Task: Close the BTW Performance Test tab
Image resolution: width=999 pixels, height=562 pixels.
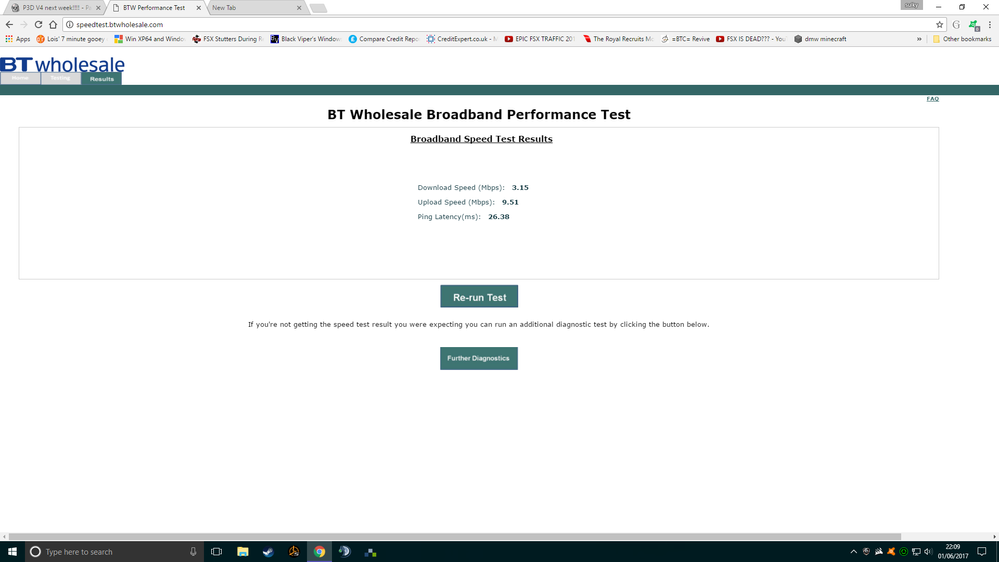Action: pyautogui.click(x=198, y=8)
